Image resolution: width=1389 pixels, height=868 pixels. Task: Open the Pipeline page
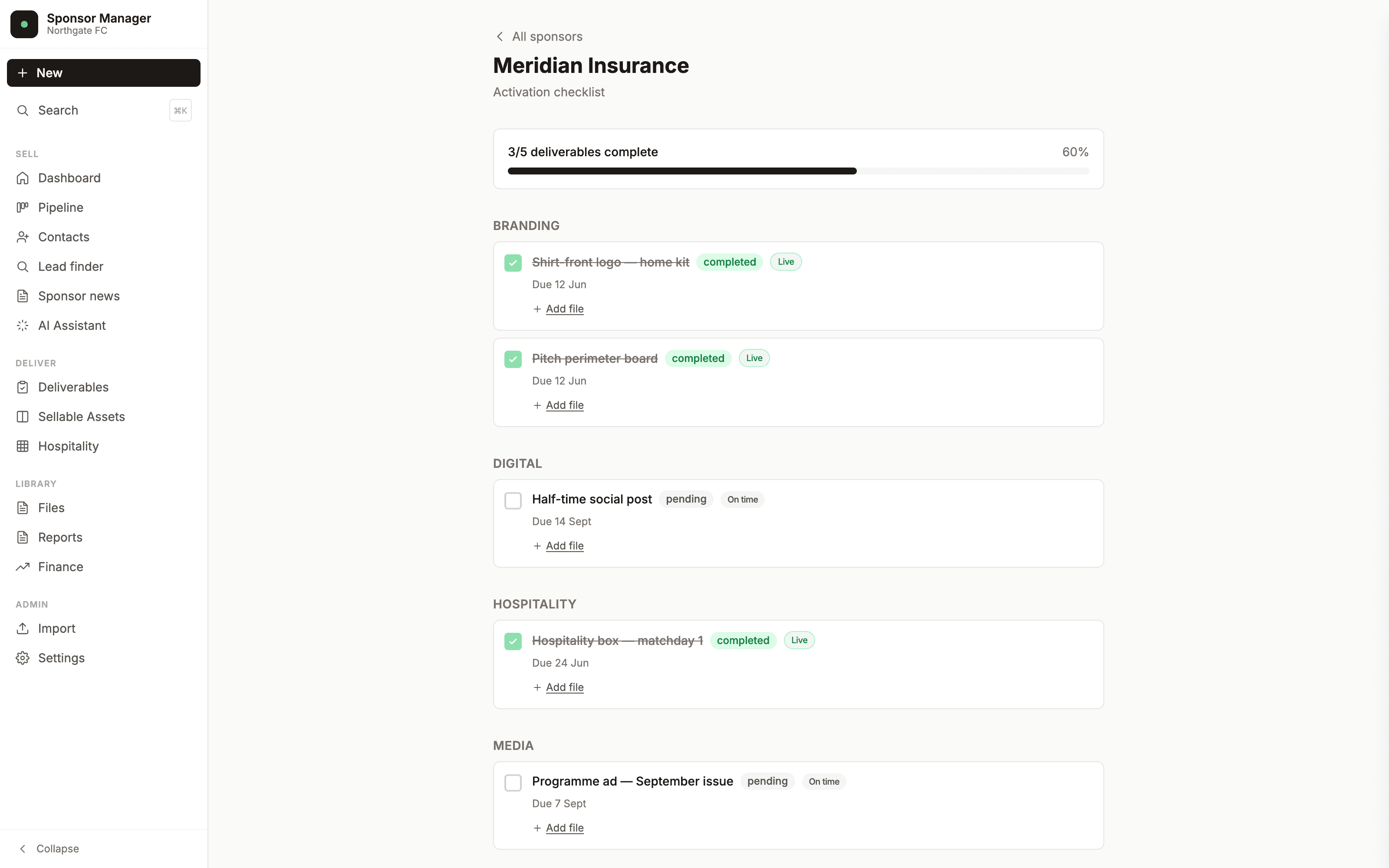click(x=104, y=207)
